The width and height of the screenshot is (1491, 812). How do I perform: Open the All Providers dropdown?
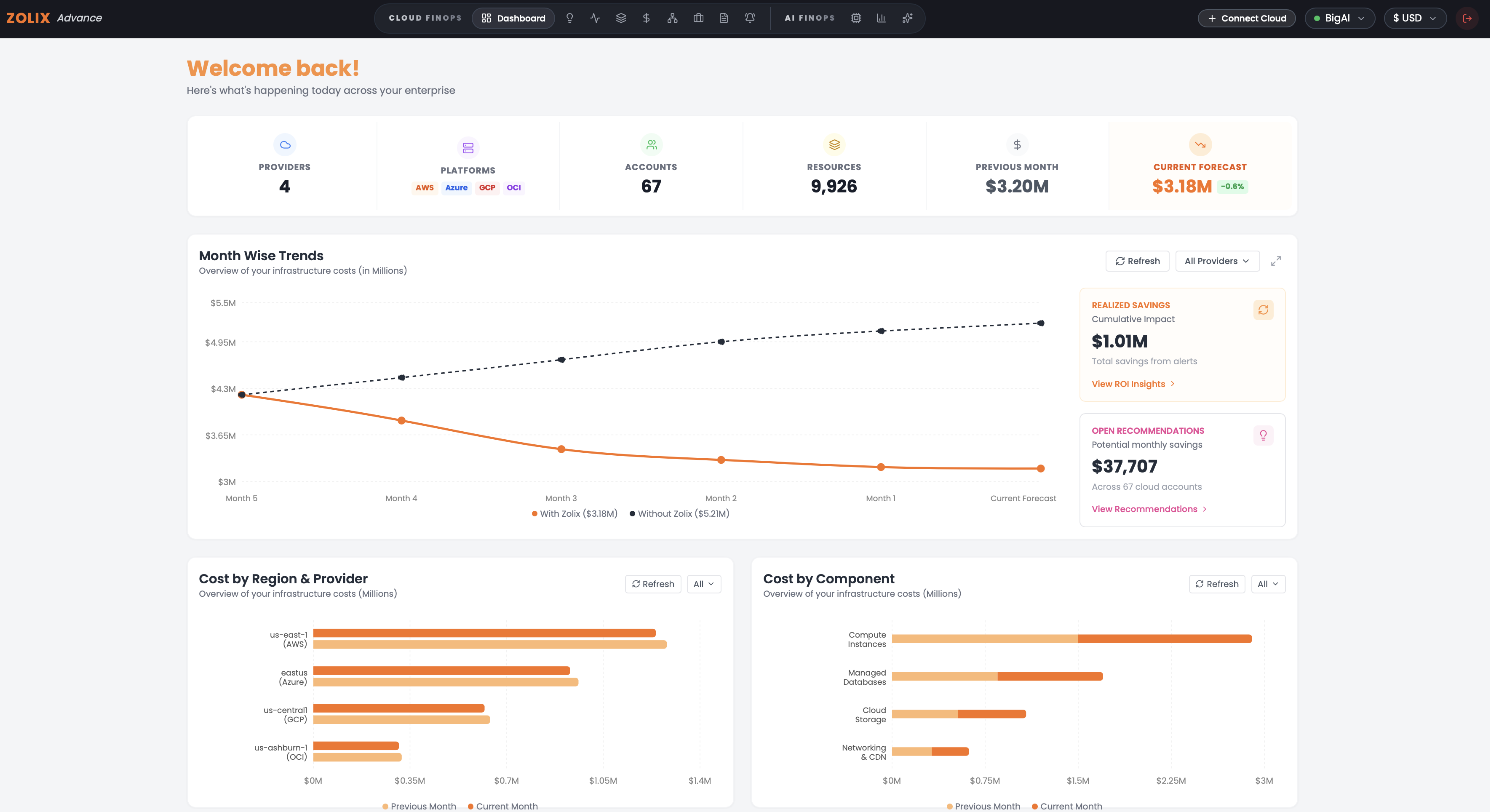tap(1217, 261)
